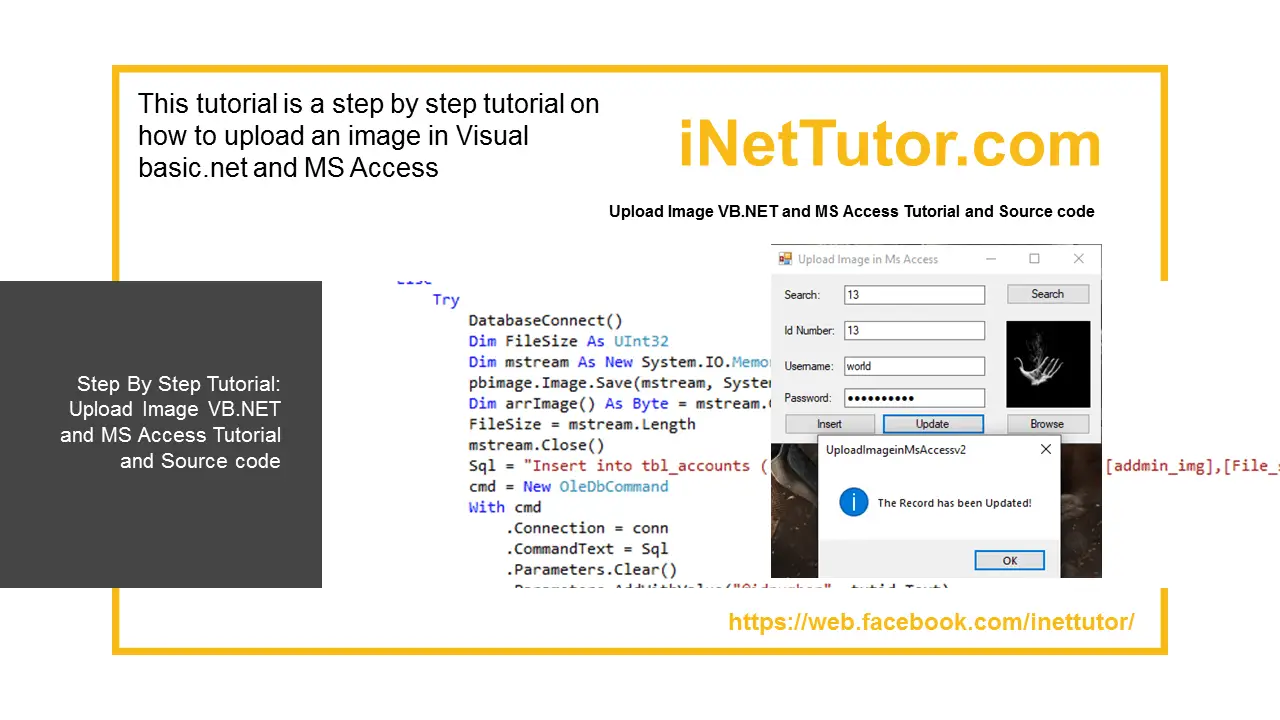Click the 'Dim FileSize As UInt32' code line
The image size is (1280, 720).
pyautogui.click(x=568, y=341)
